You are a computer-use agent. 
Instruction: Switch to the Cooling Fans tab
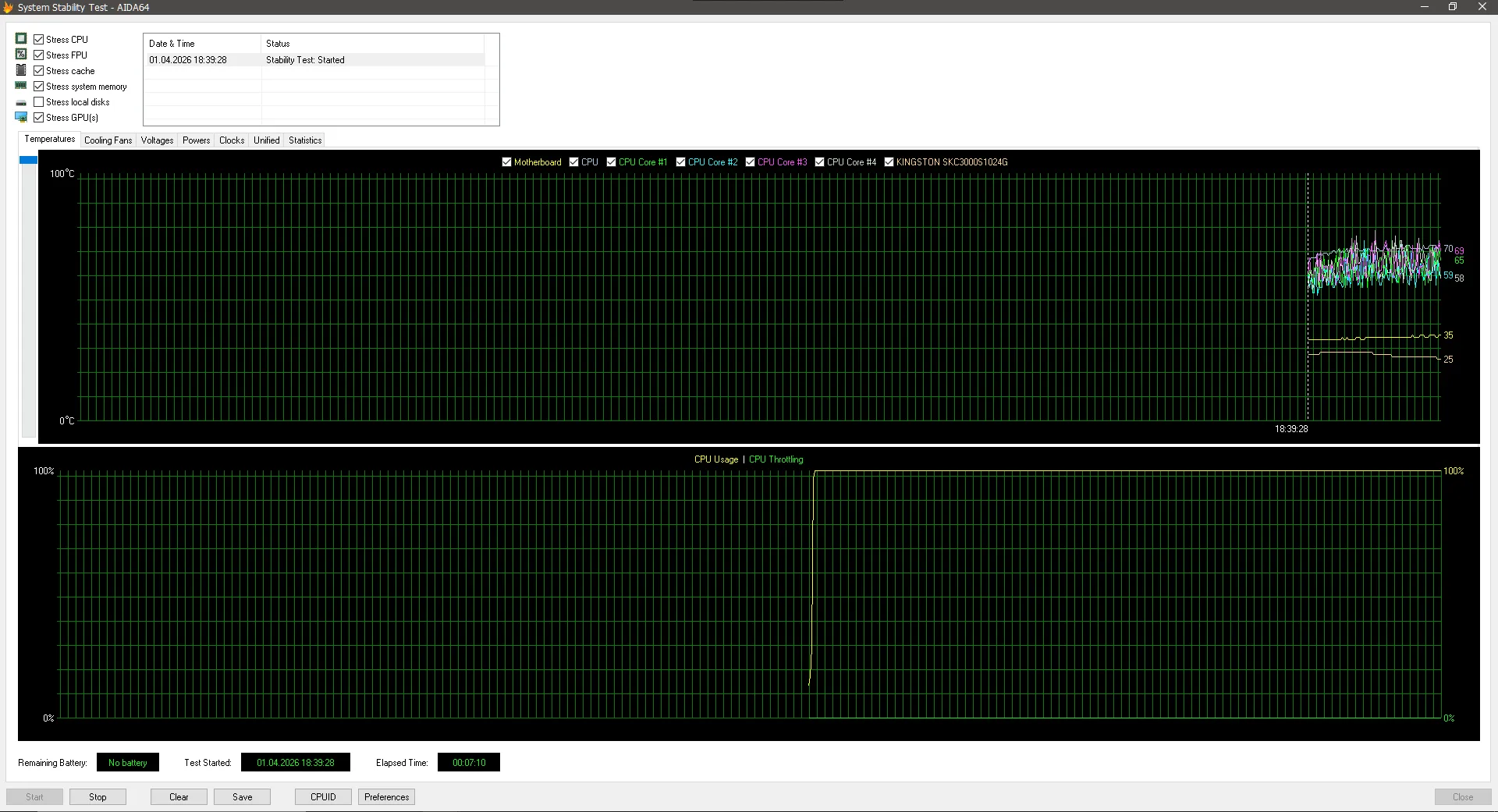click(x=108, y=140)
